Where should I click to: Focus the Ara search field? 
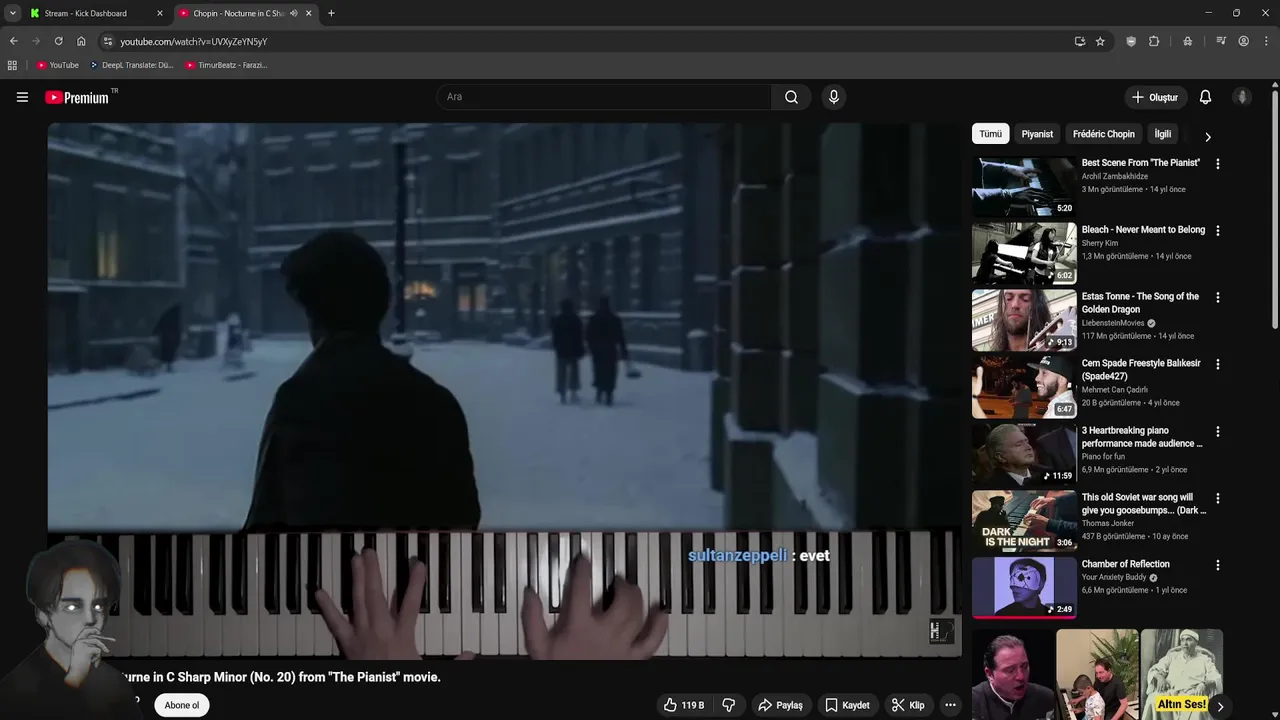603,97
